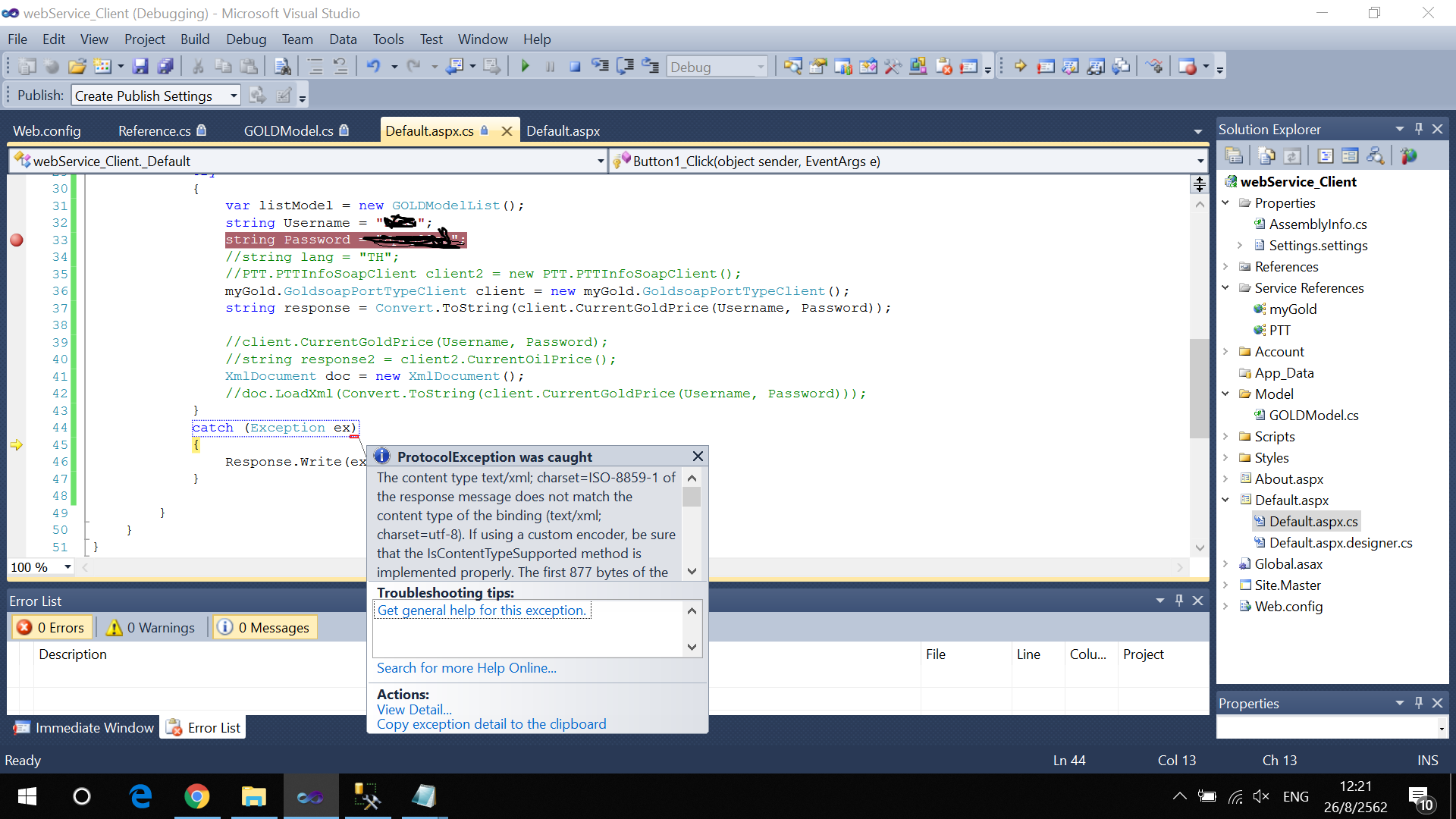The height and width of the screenshot is (819, 1456).
Task: Select GOLDModel.cs in Solution Explorer
Action: (1313, 415)
